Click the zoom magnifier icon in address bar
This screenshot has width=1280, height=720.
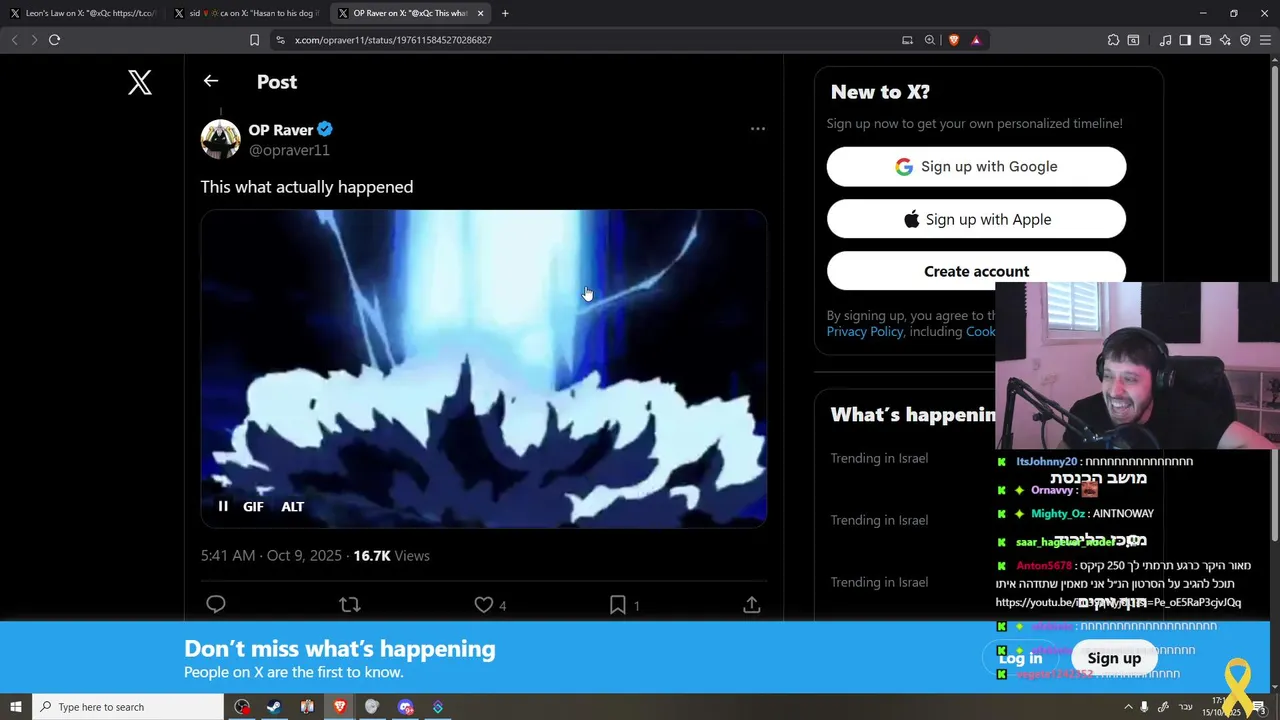(x=930, y=40)
